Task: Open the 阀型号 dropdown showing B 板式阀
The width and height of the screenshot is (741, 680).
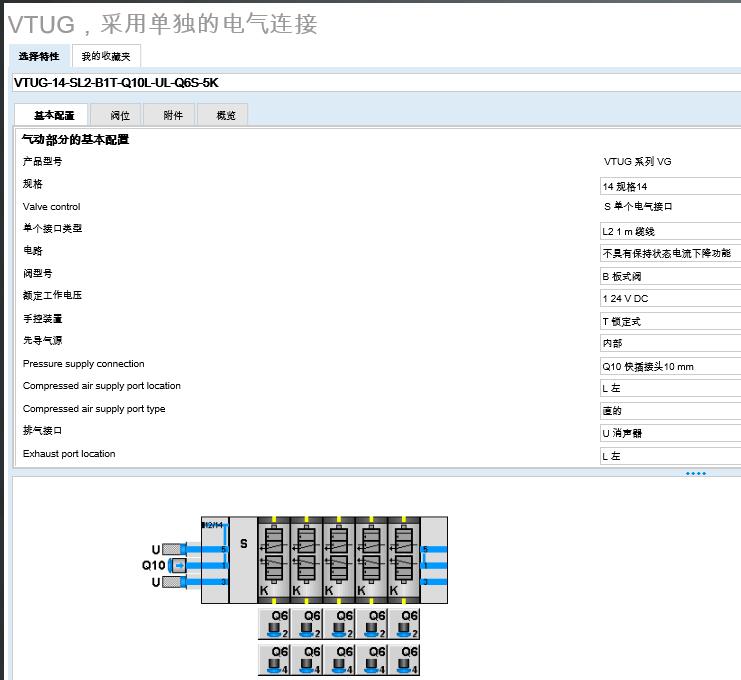Action: [670, 276]
